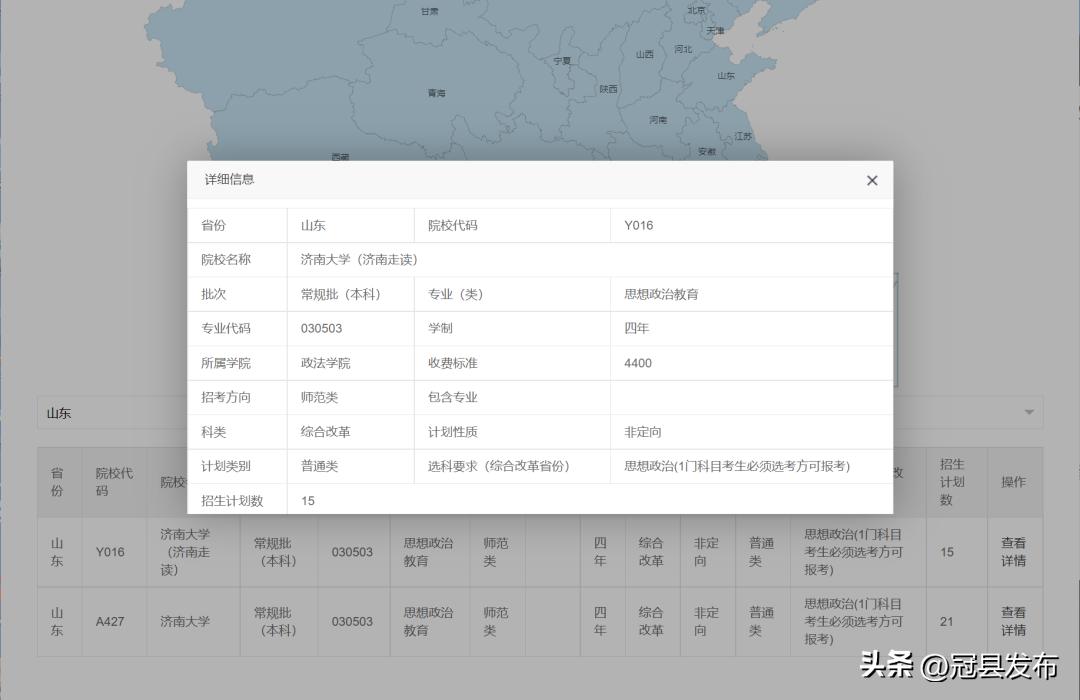Screen dimensions: 1080x700
Task: Open 查看详情 for the Y016 row
Action: point(1013,552)
